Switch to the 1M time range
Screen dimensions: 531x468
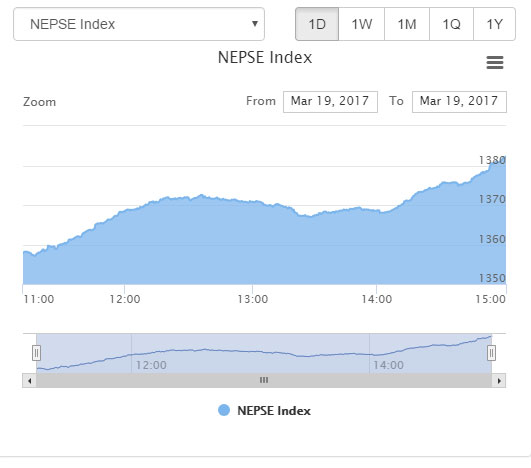pos(407,24)
